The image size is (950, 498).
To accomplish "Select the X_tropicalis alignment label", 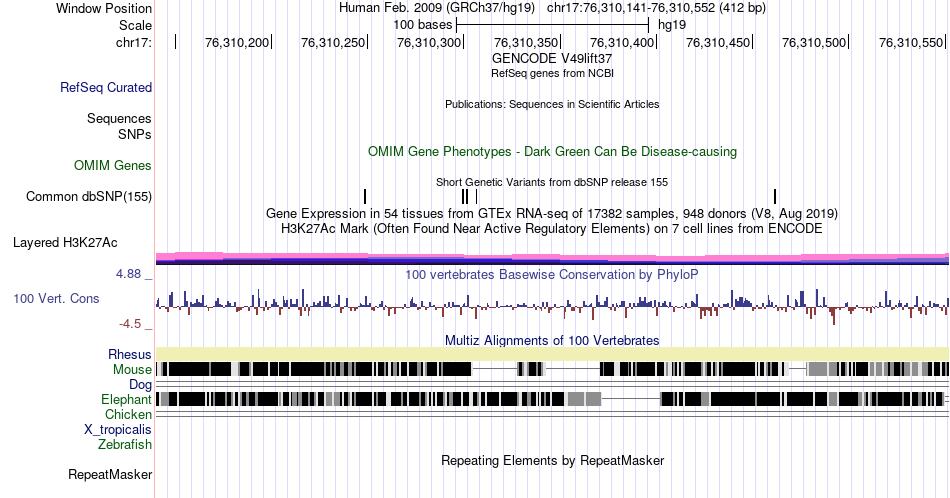I will click(118, 430).
